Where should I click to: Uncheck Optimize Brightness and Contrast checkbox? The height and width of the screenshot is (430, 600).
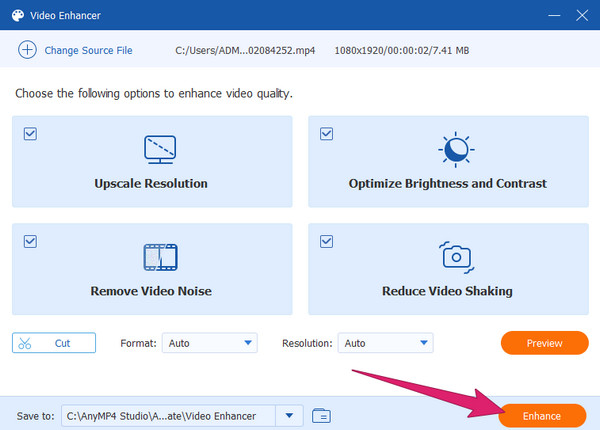tap(326, 134)
